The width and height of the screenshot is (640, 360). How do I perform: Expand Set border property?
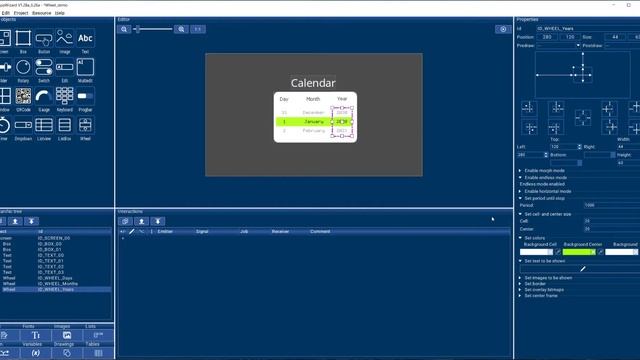click(520, 284)
